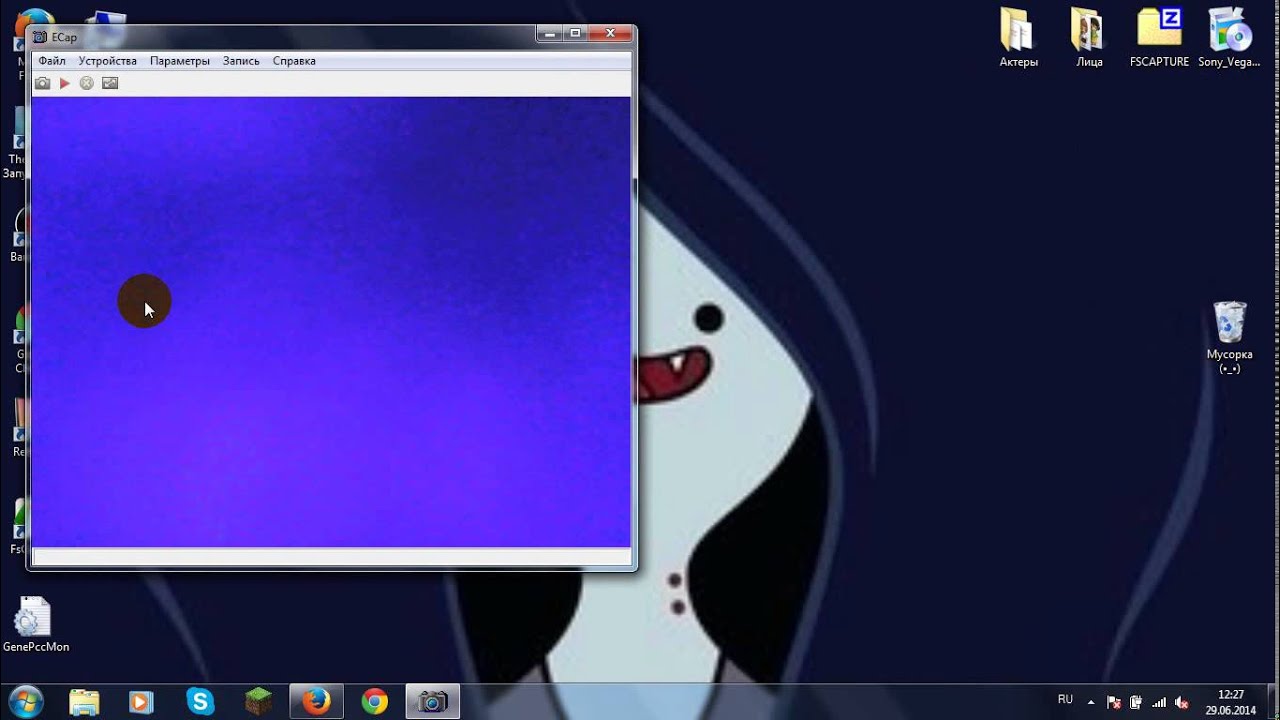Viewport: 1280px width, 720px height.
Task: Open Minecraft from the taskbar
Action: coord(258,702)
